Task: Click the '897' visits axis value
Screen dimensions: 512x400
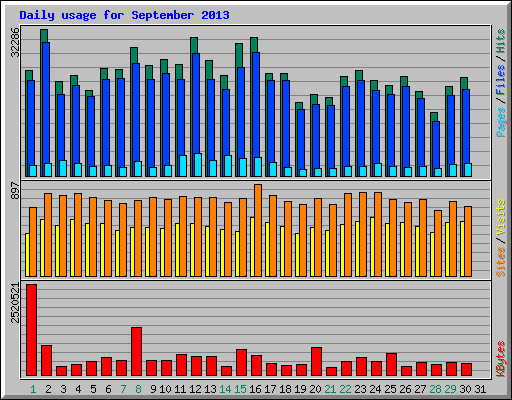Action: point(15,191)
